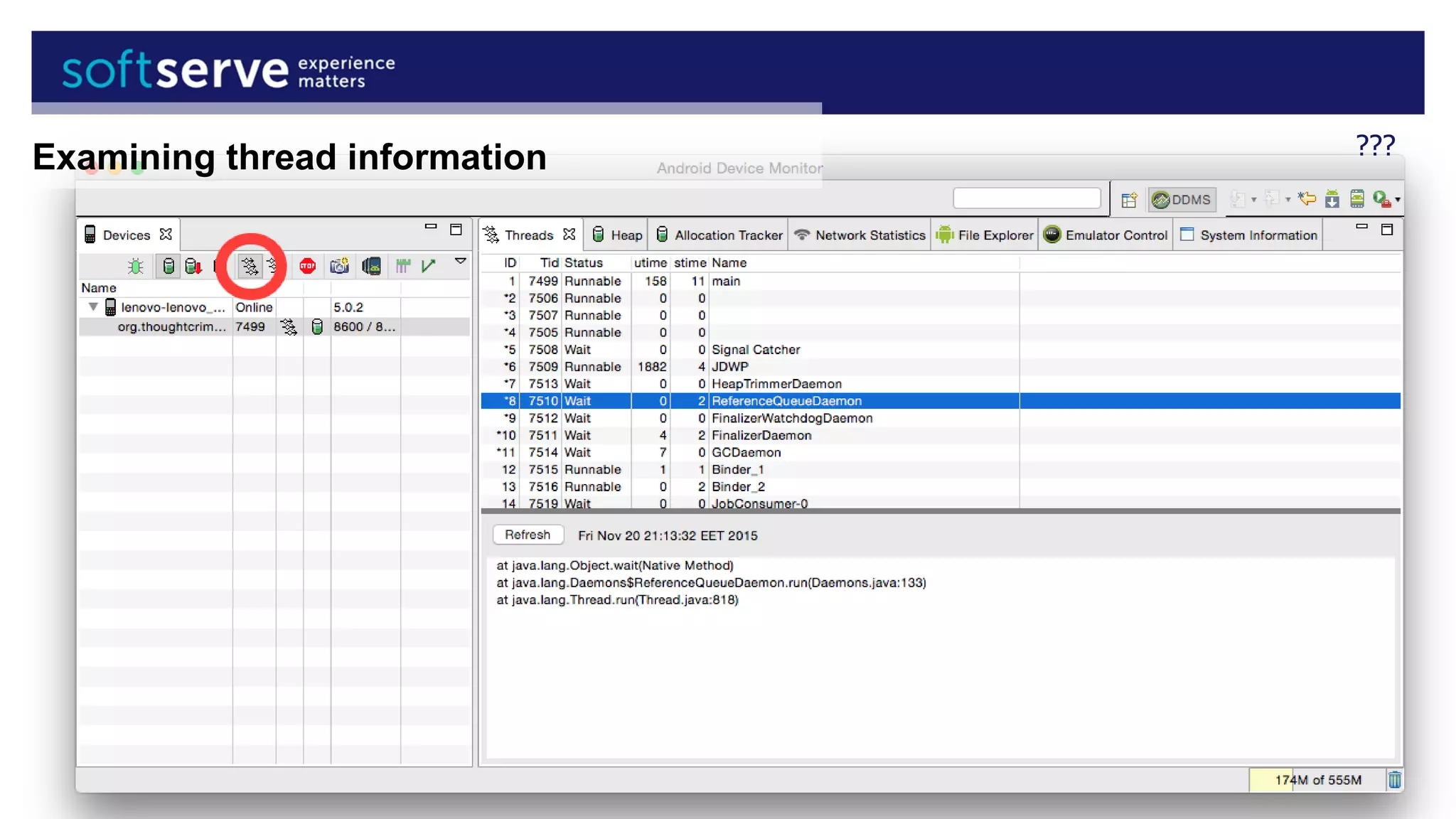This screenshot has height=819, width=1456.
Task: Collapse the lenovo device tree node
Action: pyautogui.click(x=93, y=307)
